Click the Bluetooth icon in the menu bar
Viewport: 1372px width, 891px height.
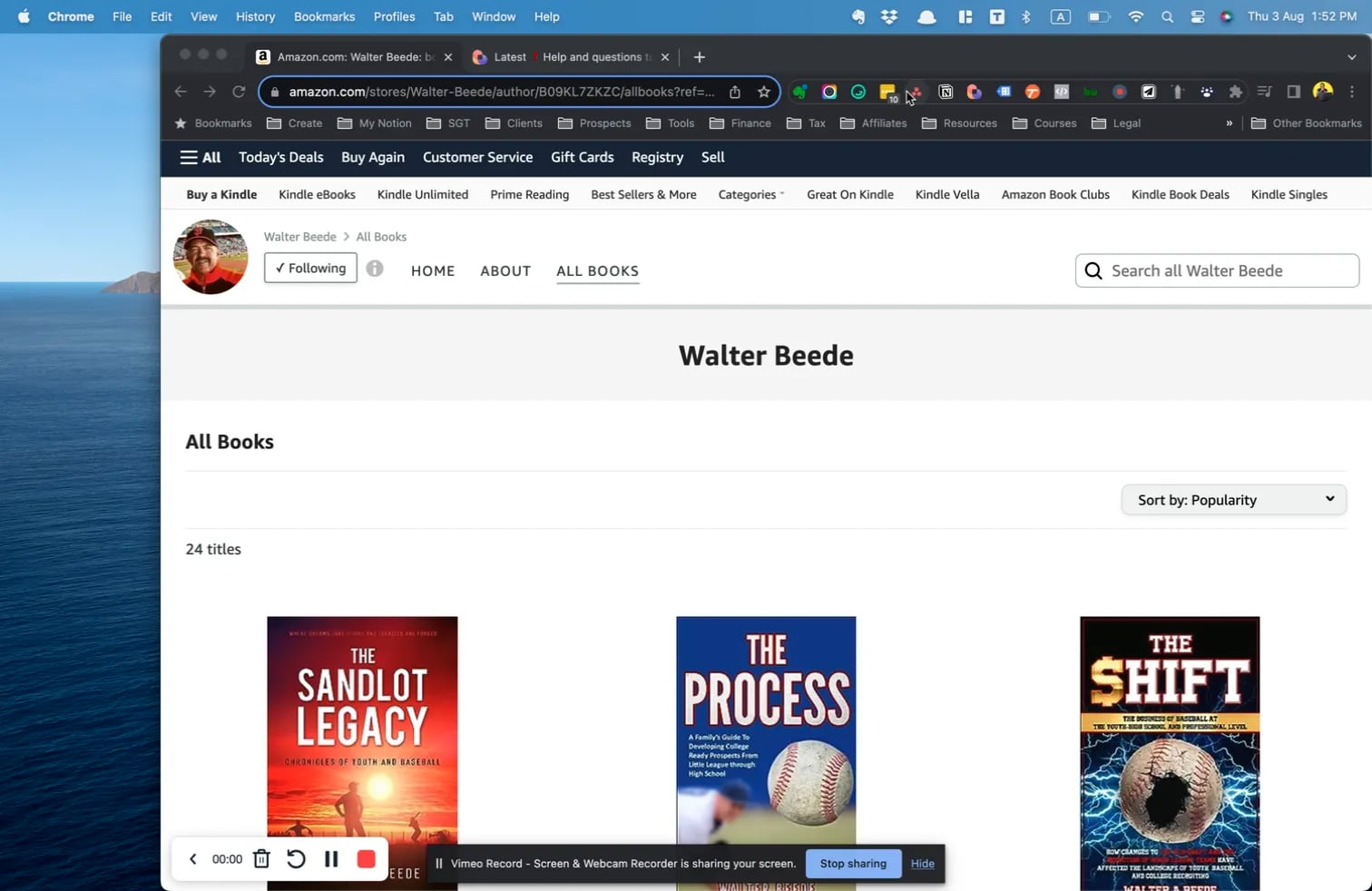pyautogui.click(x=1026, y=16)
